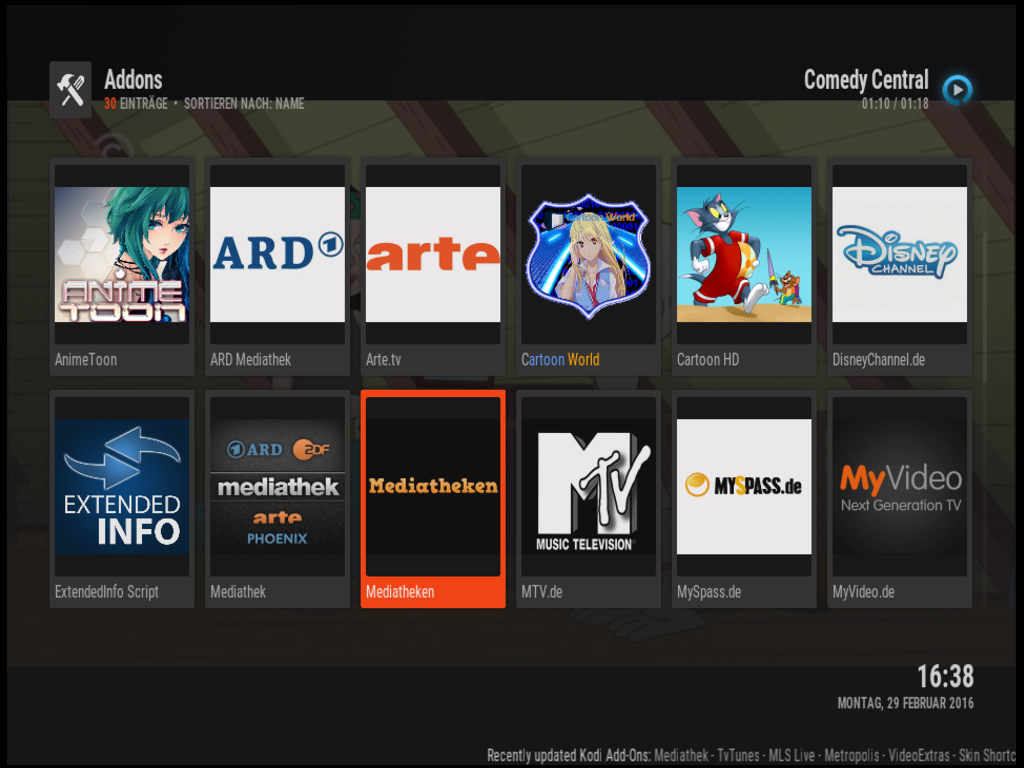The height and width of the screenshot is (768, 1024).
Task: Open the Cartoon HD addon
Action: 744,255
